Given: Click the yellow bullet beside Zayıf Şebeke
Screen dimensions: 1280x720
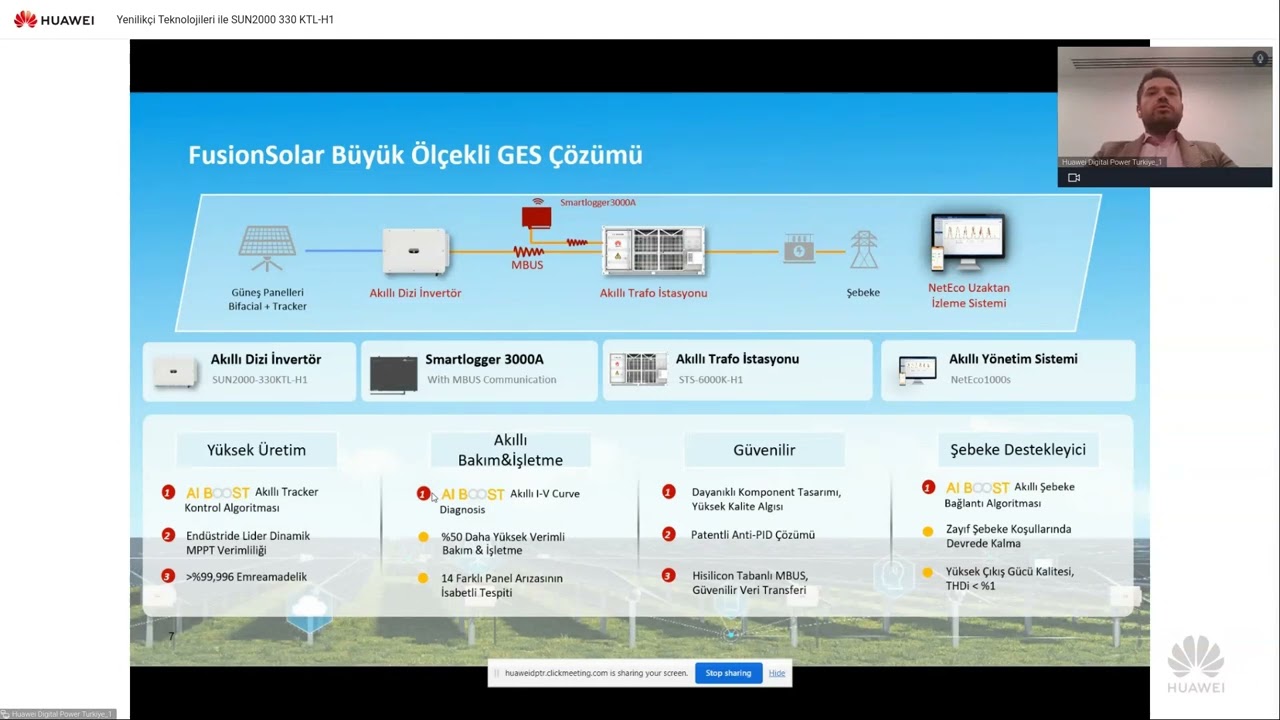Looking at the screenshot, I should pyautogui.click(x=927, y=530).
